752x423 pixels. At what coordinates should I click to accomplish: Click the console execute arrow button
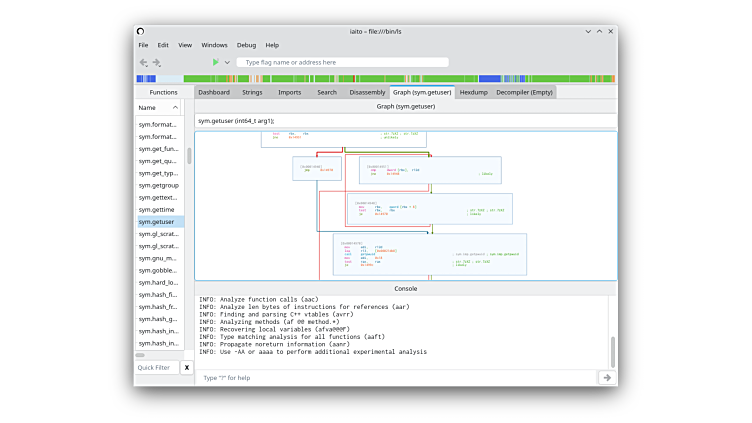[x=606, y=377]
